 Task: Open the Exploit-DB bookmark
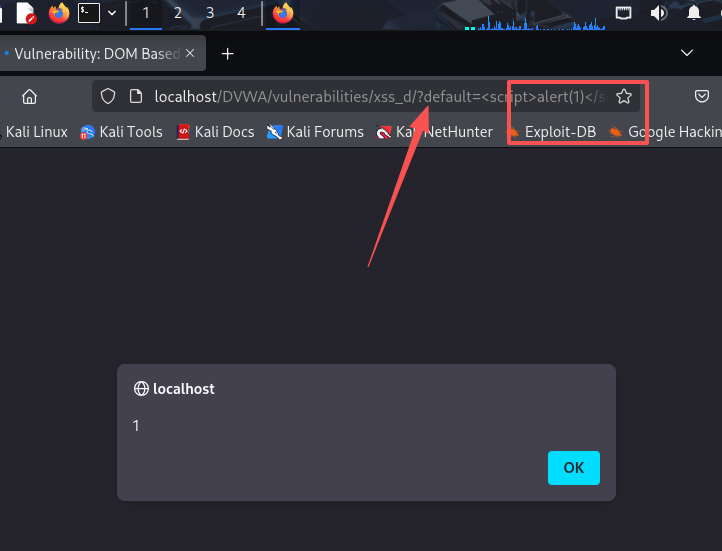click(x=554, y=132)
